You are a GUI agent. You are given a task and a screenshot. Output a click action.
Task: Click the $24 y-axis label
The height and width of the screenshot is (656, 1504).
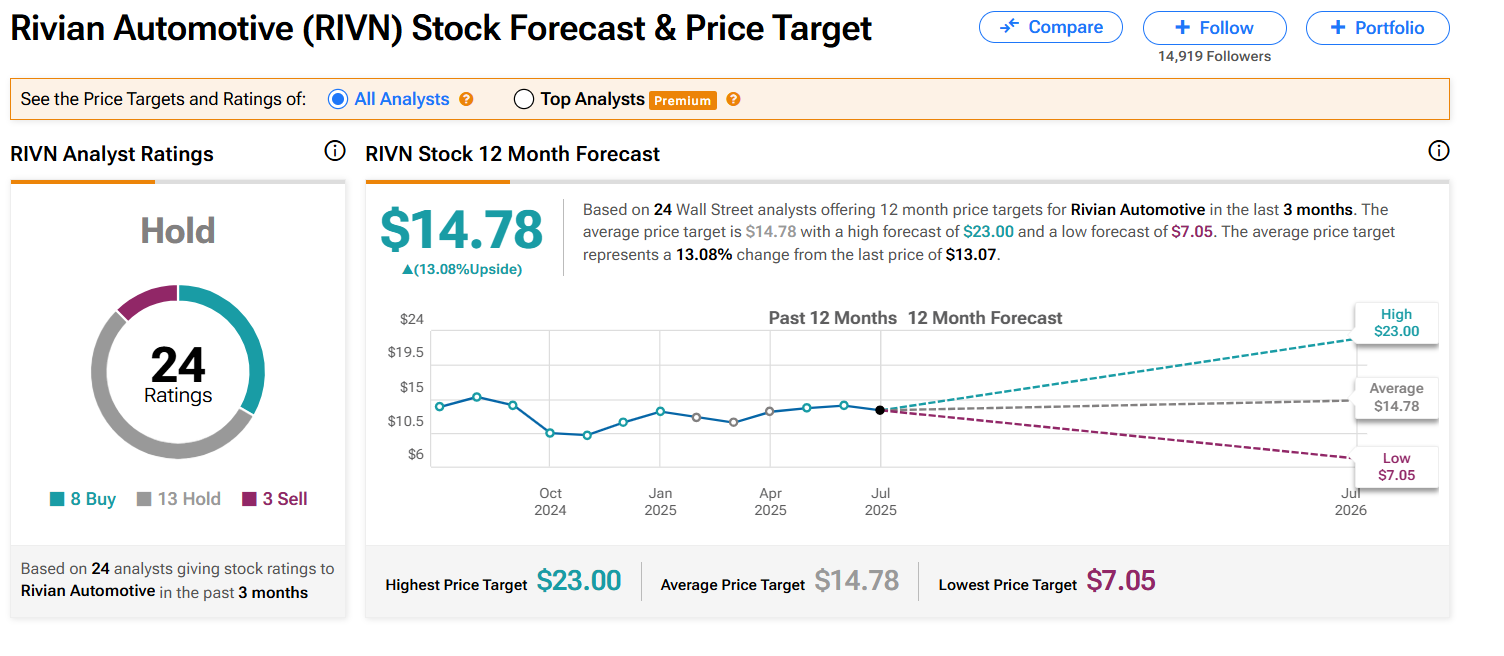pyautogui.click(x=412, y=319)
